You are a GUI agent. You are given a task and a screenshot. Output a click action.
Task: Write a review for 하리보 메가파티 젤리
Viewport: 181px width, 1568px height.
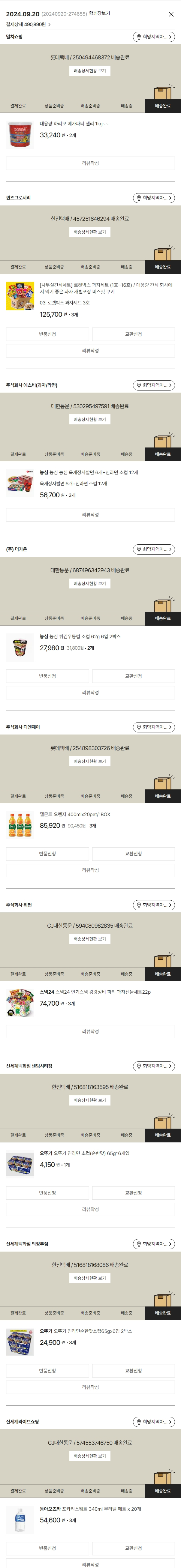click(x=90, y=163)
